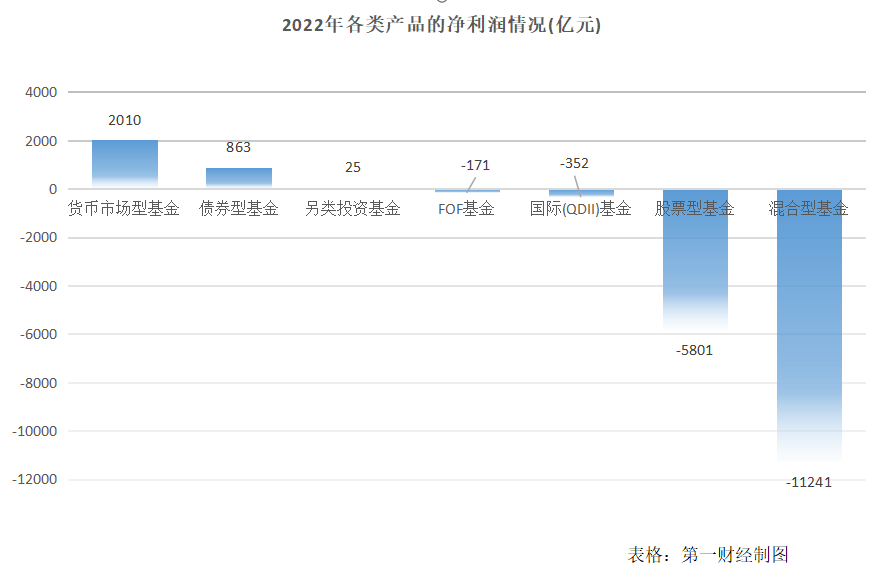Click the 863 data label
The width and height of the screenshot is (880, 577).
click(239, 147)
